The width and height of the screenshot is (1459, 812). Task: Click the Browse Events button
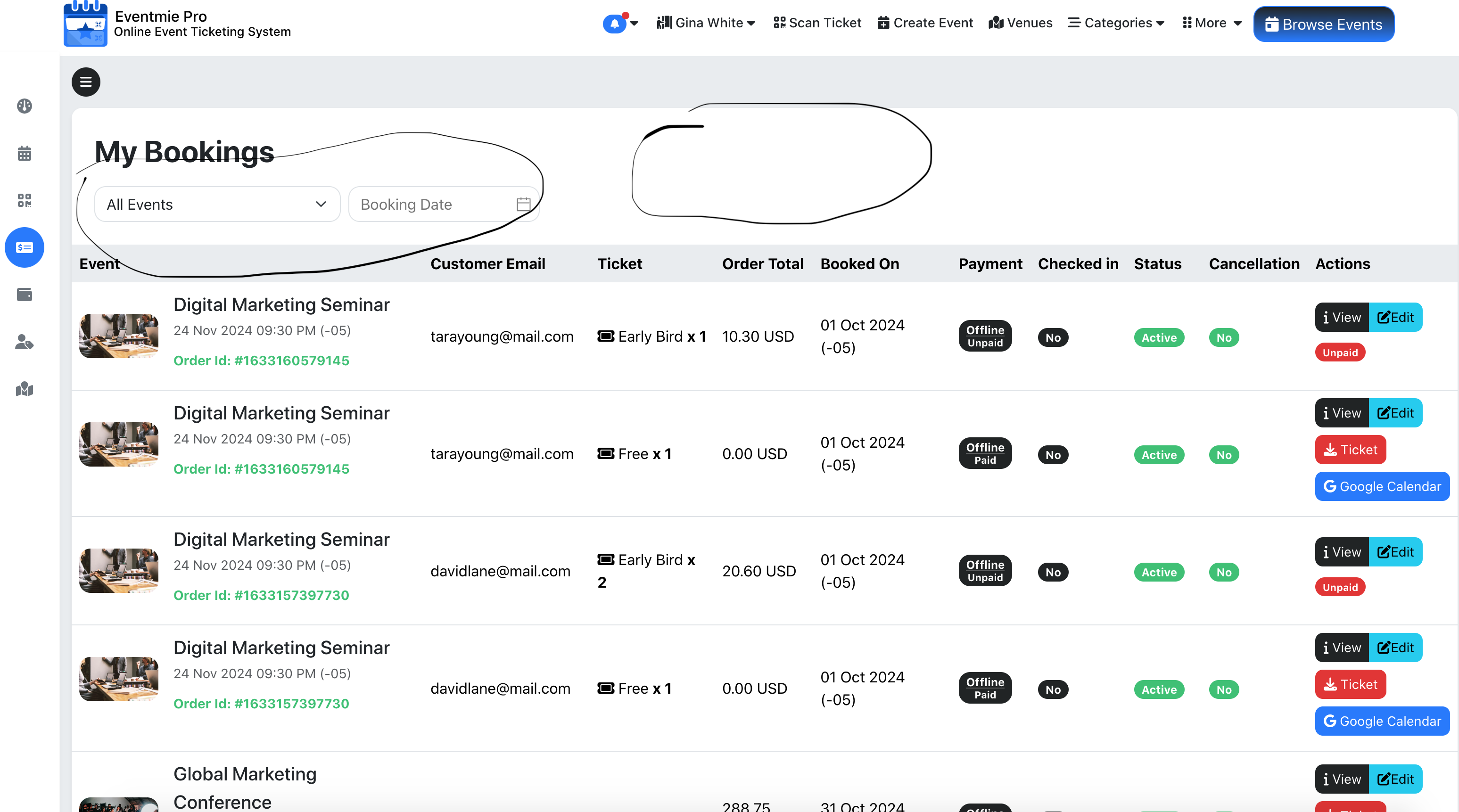pos(1324,25)
